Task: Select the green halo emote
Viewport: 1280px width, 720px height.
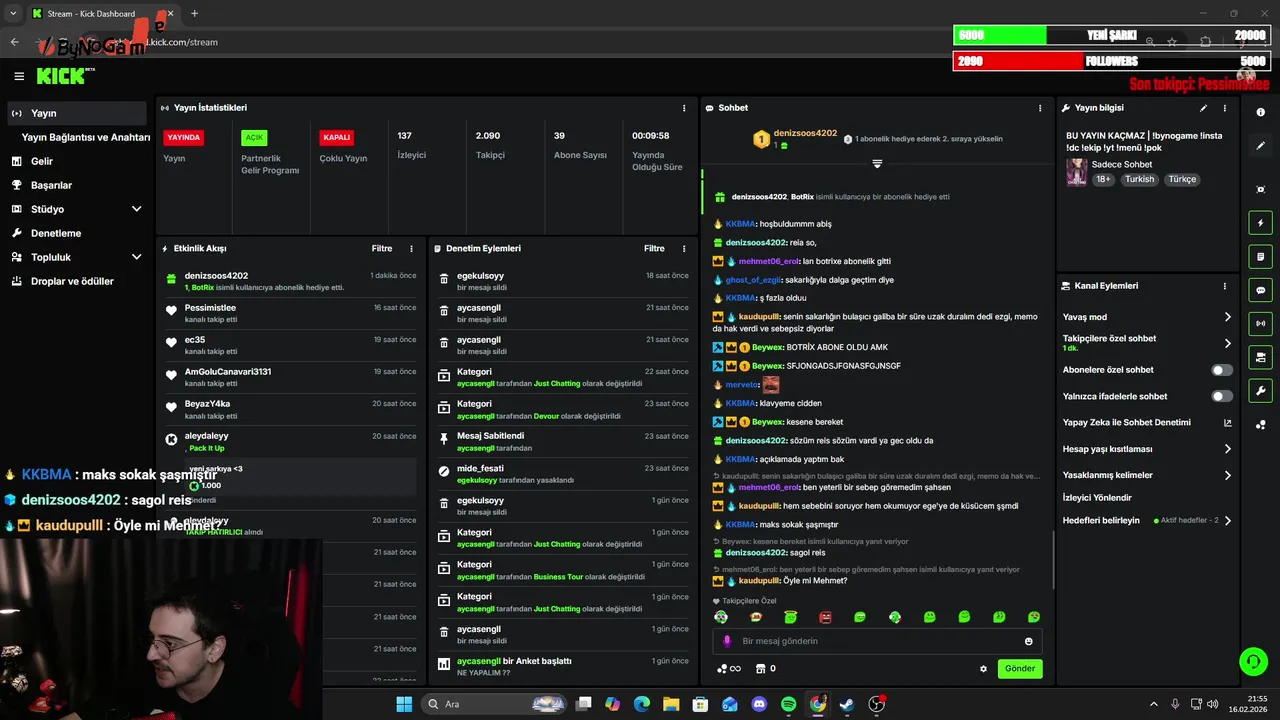Action: click(790, 617)
